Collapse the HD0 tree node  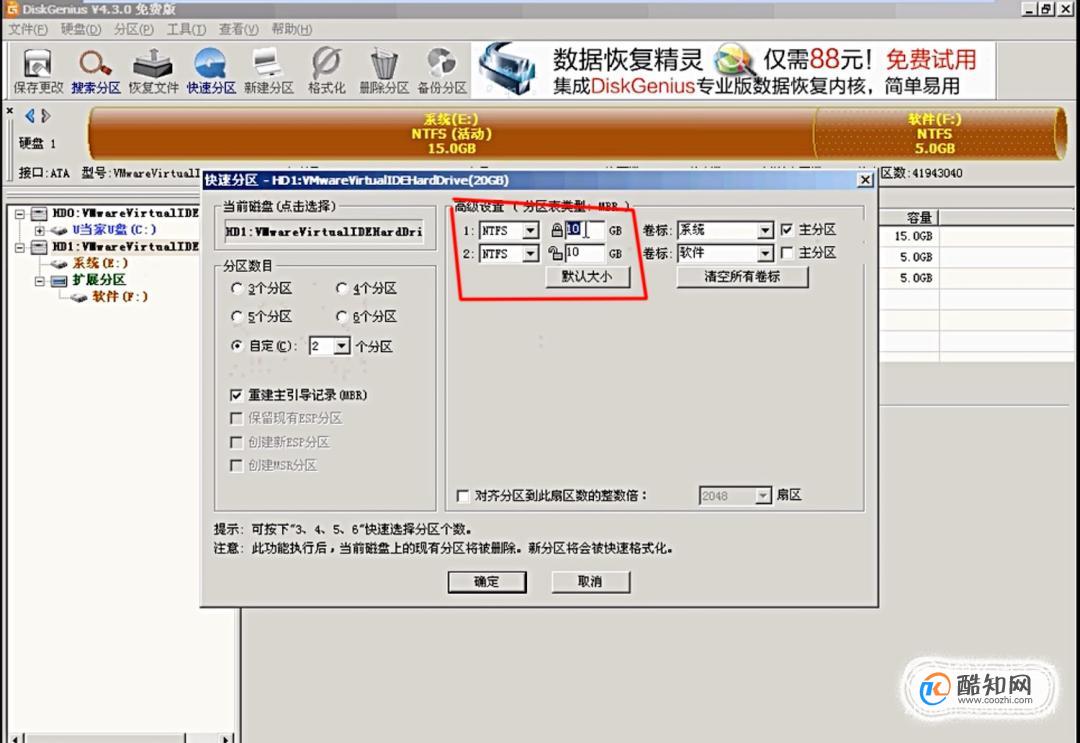20,213
